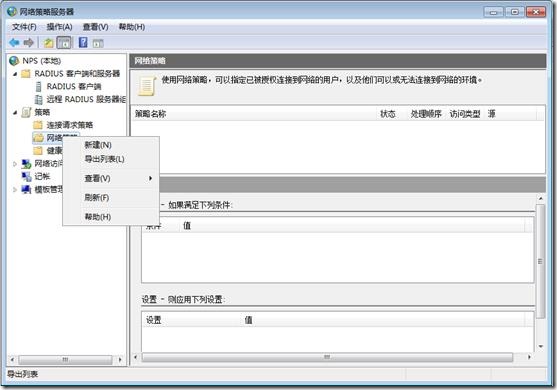This screenshot has height=390, width=557.
Task: Click the 策略 scroll icon
Action: 26,112
